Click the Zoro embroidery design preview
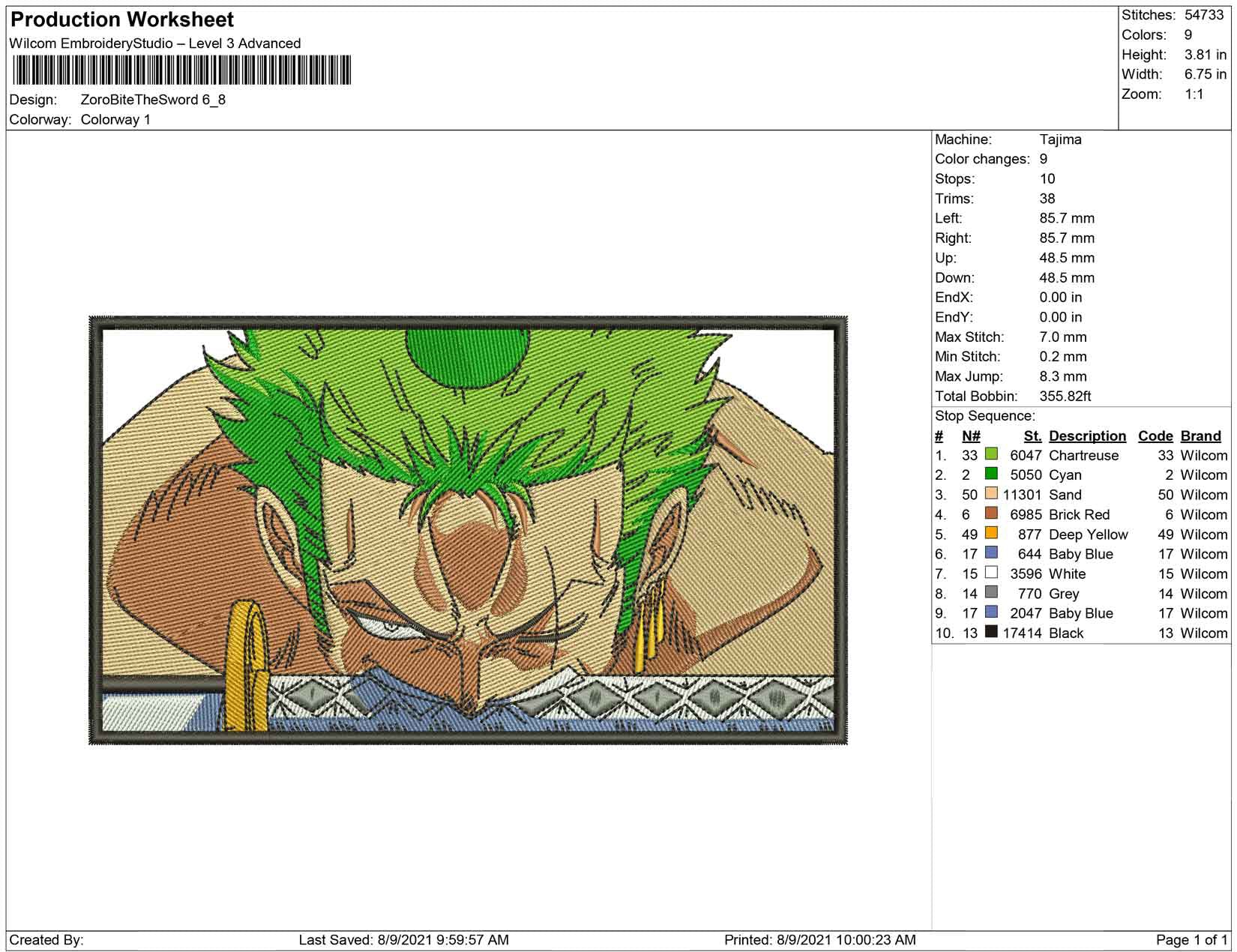1237x952 pixels. point(468,530)
